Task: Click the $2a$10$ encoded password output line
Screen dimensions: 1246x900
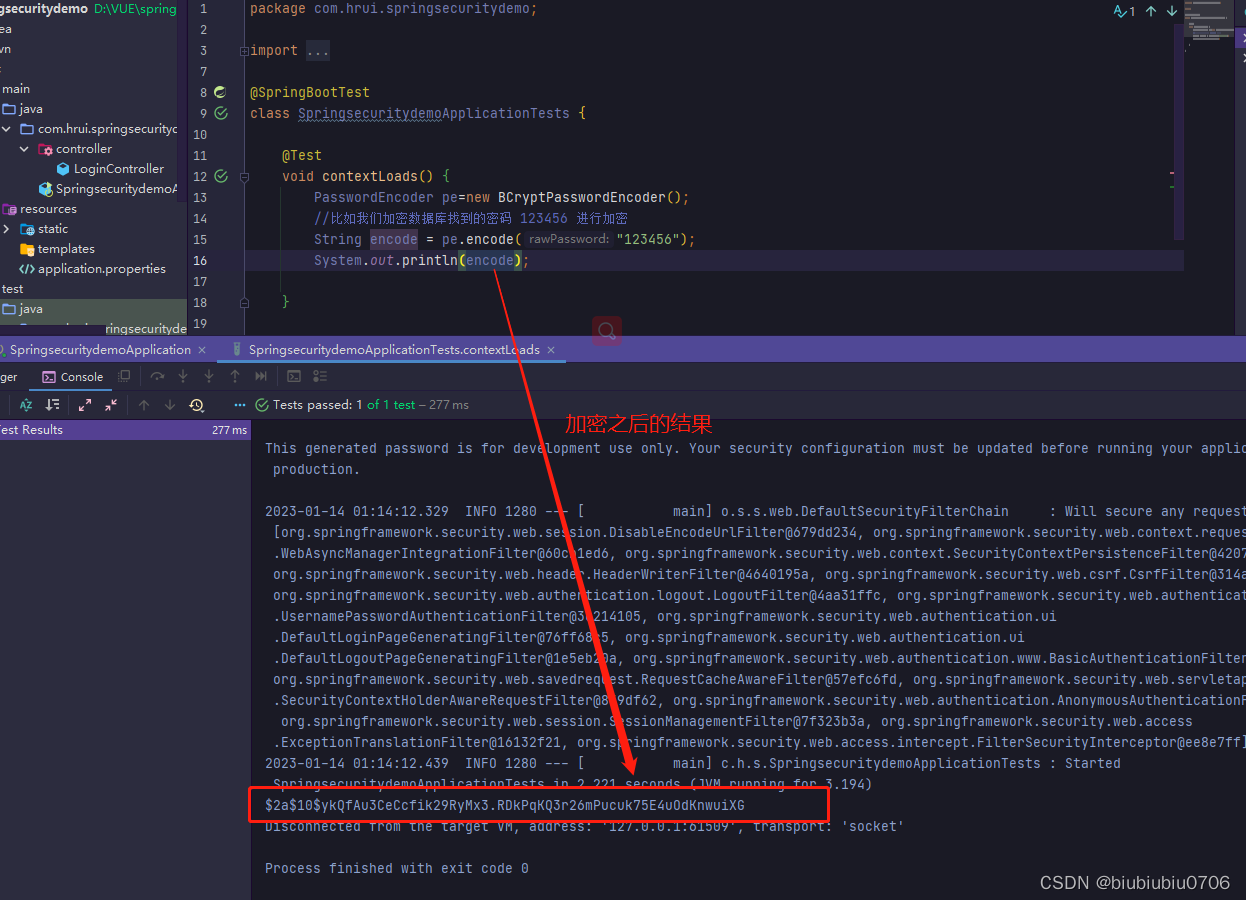Action: [505, 805]
